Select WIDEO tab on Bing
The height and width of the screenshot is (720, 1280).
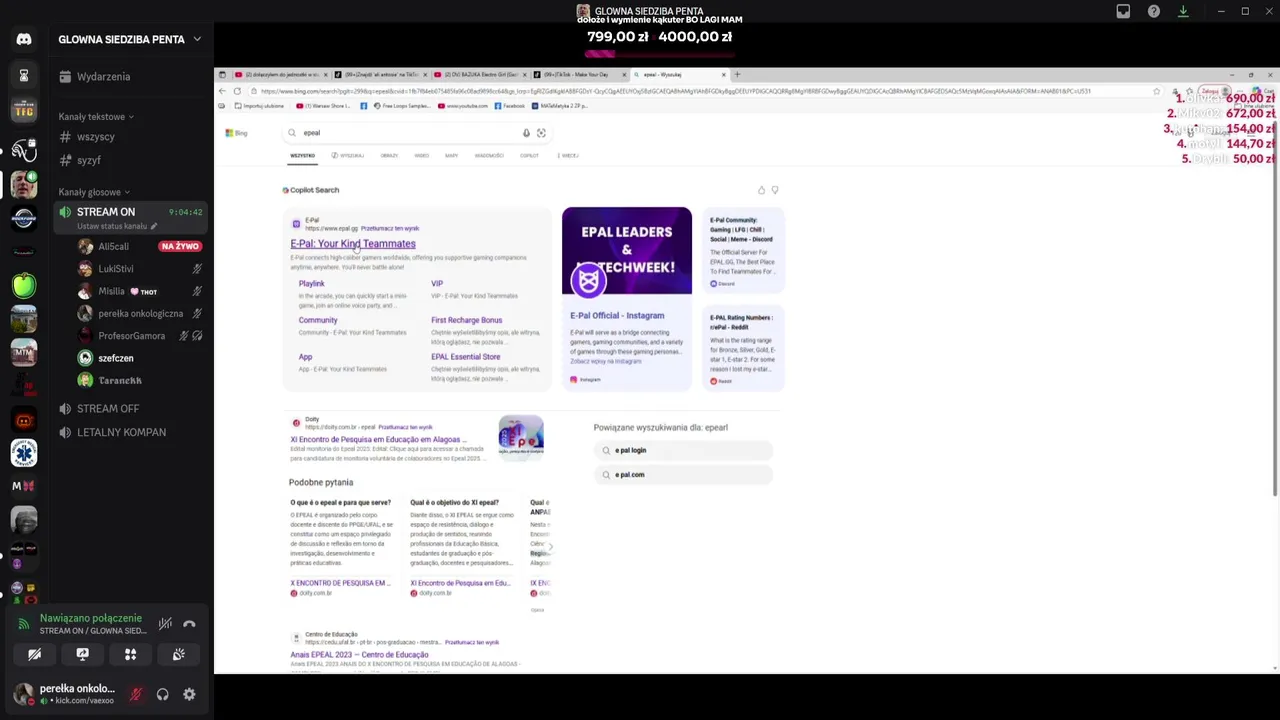coord(422,156)
